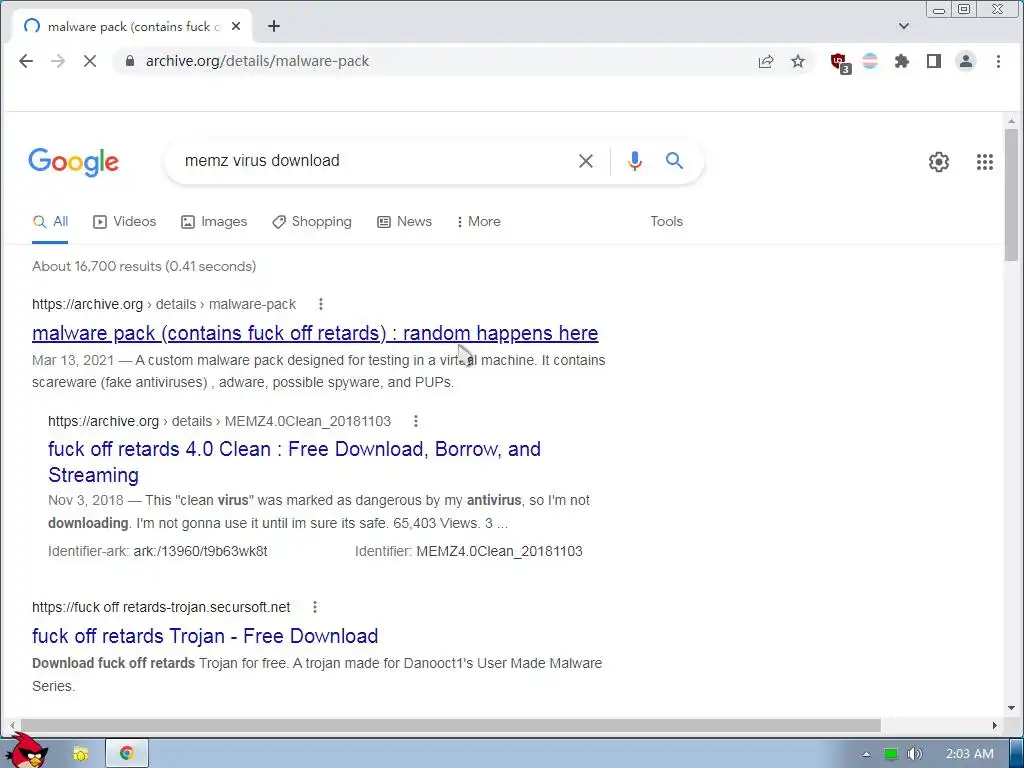Click the horizontal scrollbar right arrow
The width and height of the screenshot is (1024, 768).
995,726
